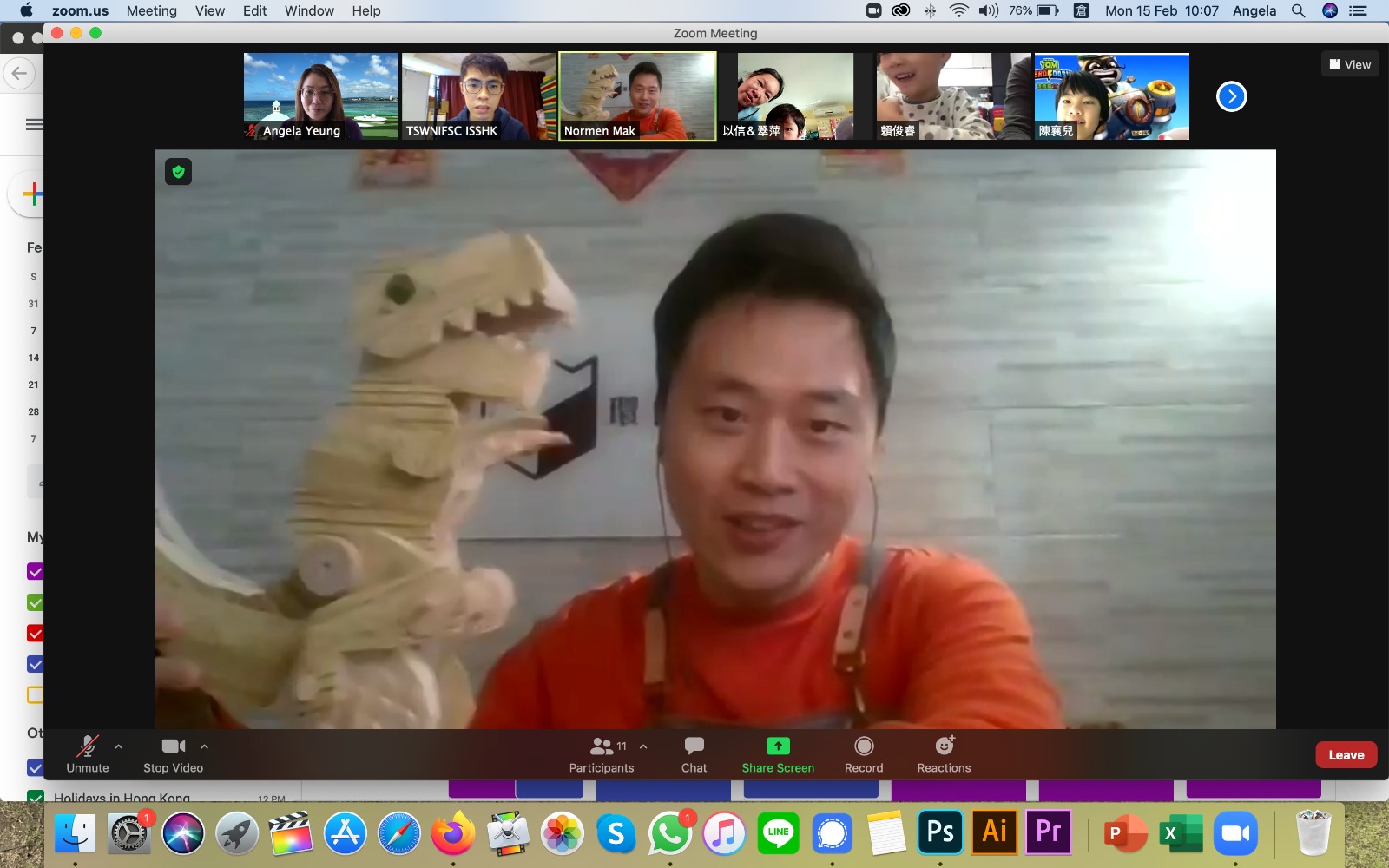
Task: Open the Window menu in menu bar
Action: coord(309,10)
